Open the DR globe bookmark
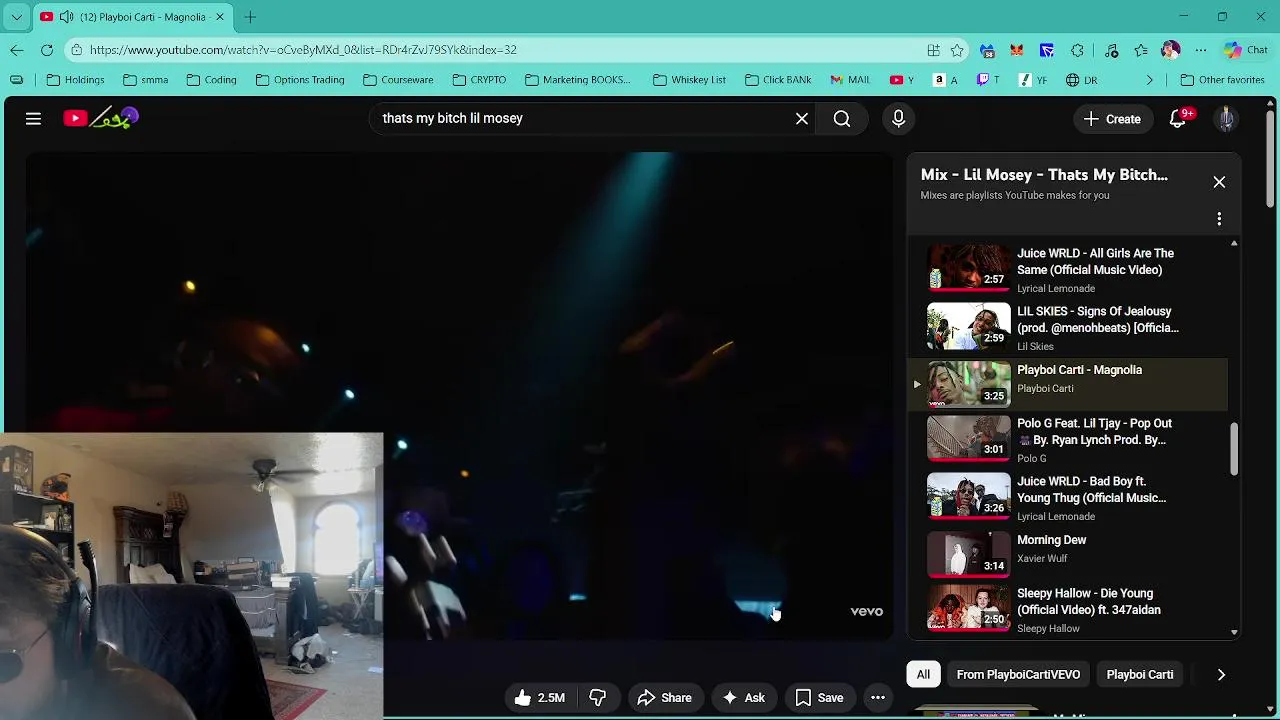Screen dimensions: 1280x720 [1081, 80]
